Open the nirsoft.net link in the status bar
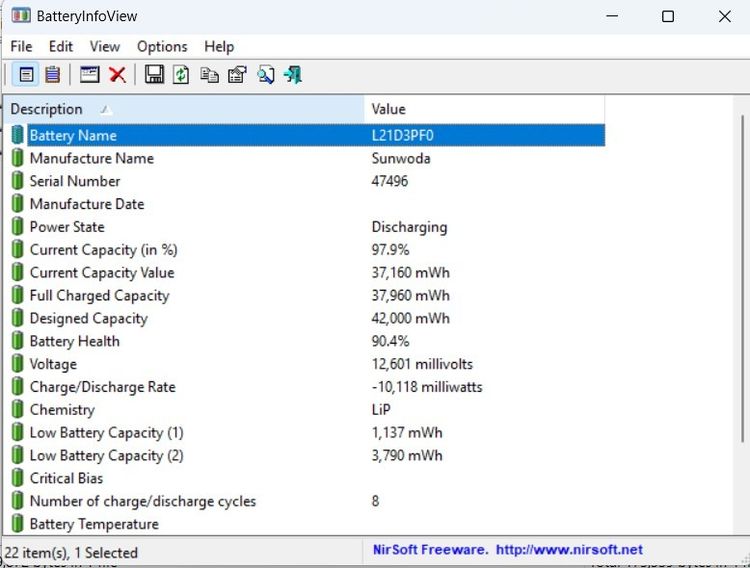 (x=569, y=550)
